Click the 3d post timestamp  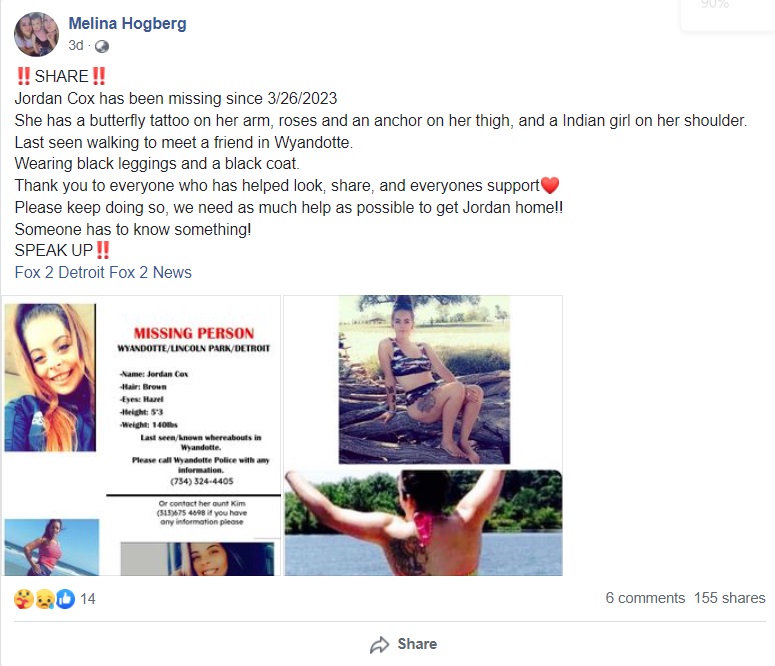point(76,45)
